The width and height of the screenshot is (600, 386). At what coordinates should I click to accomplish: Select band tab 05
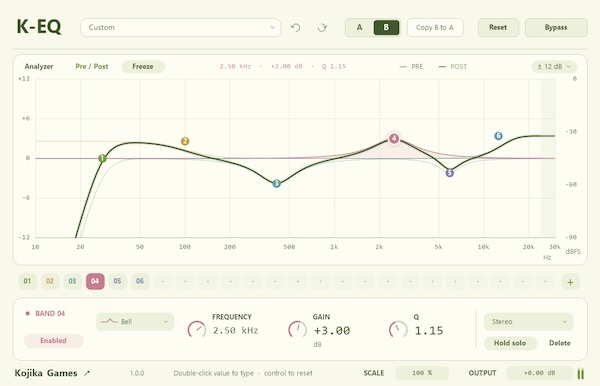[x=117, y=281]
